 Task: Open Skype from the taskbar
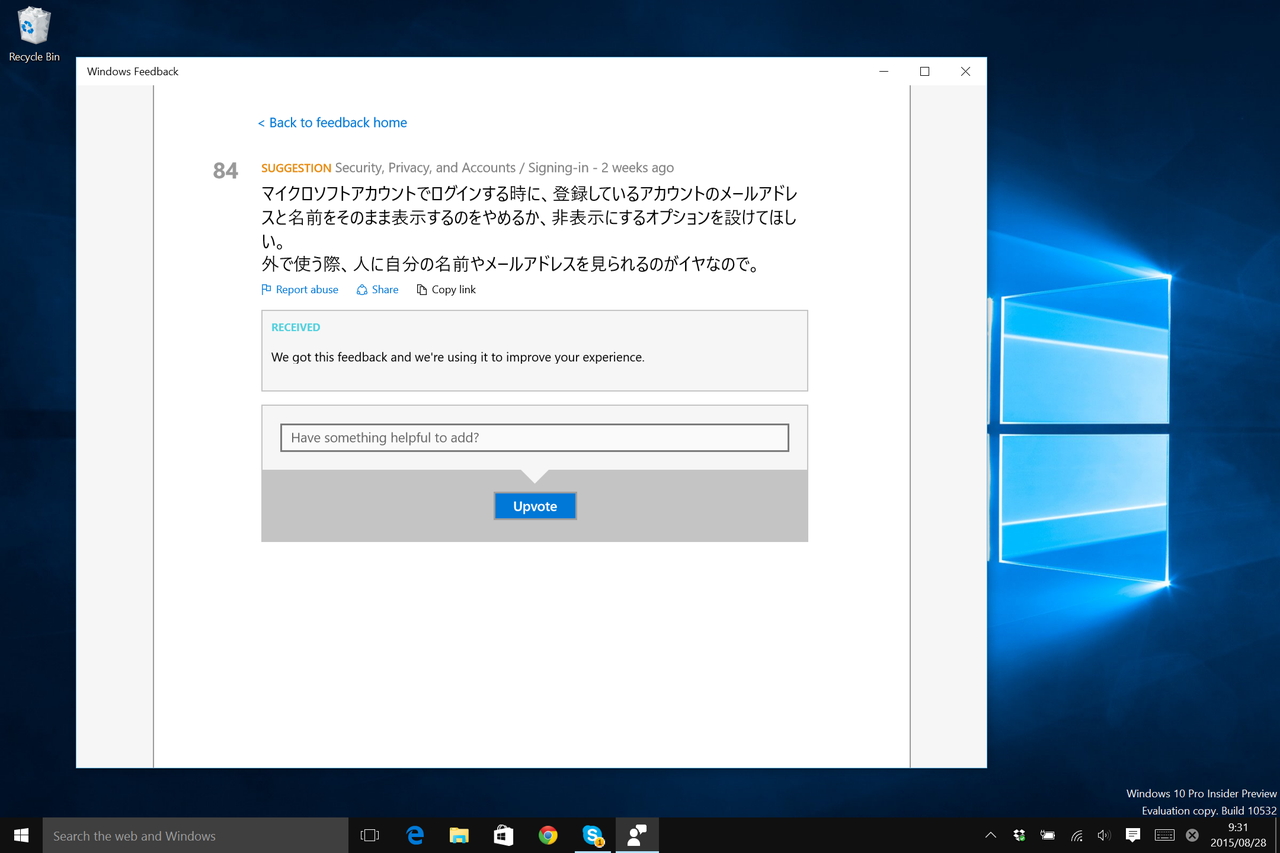coord(593,835)
